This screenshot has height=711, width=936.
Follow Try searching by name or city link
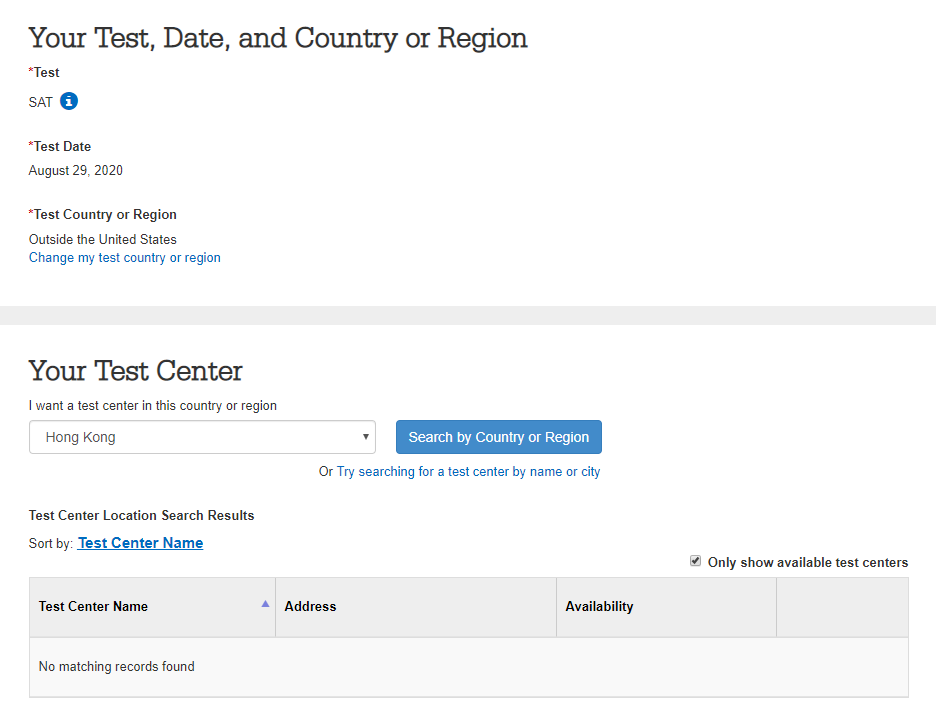tap(469, 472)
